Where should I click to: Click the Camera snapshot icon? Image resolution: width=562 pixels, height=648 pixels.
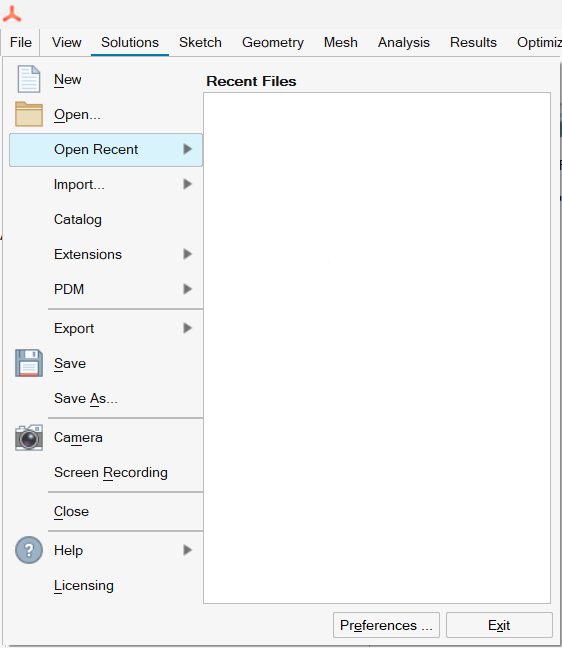29,437
